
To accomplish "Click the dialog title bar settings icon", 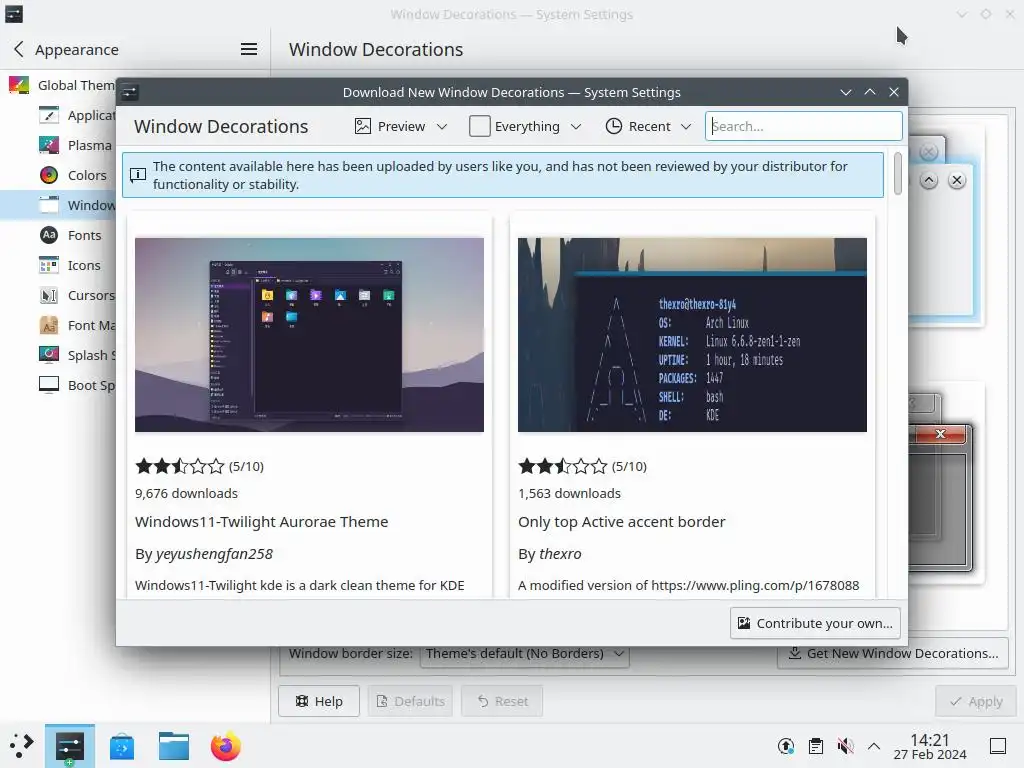I will coord(130,92).
